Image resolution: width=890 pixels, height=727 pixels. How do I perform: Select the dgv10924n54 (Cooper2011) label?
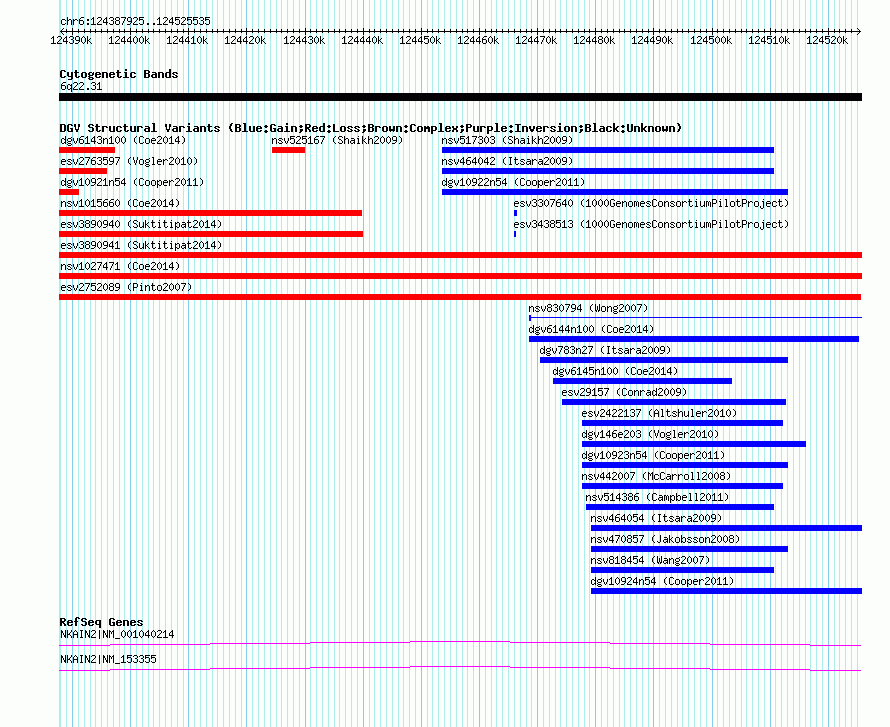[662, 581]
